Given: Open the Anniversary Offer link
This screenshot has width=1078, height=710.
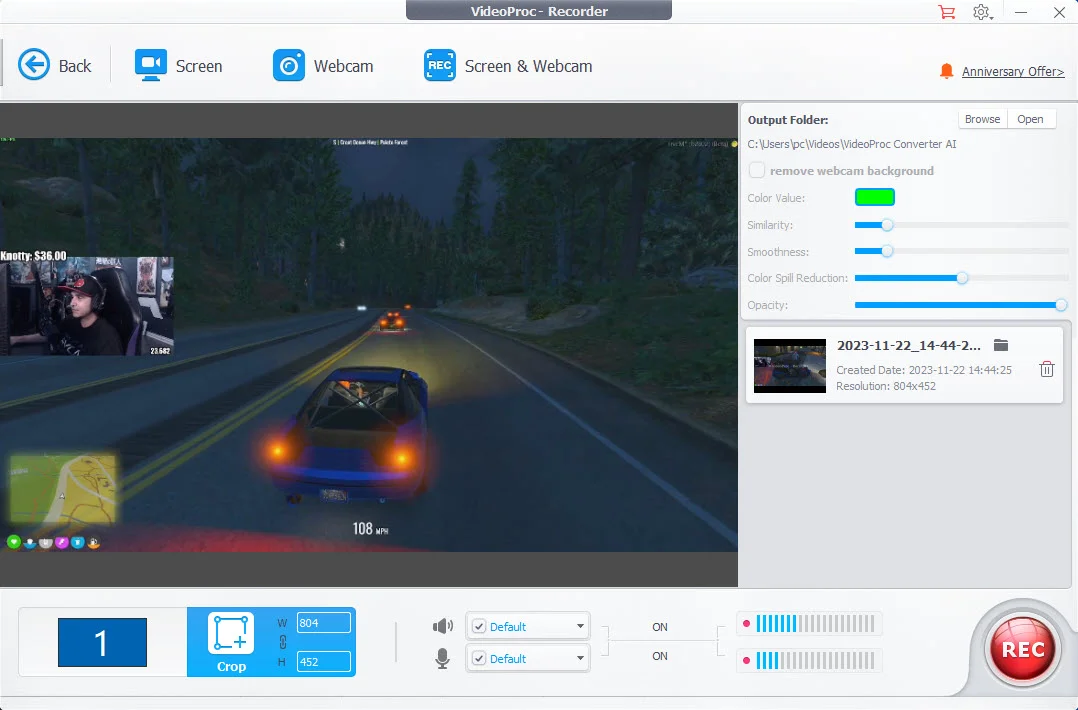Looking at the screenshot, I should click(x=1010, y=71).
